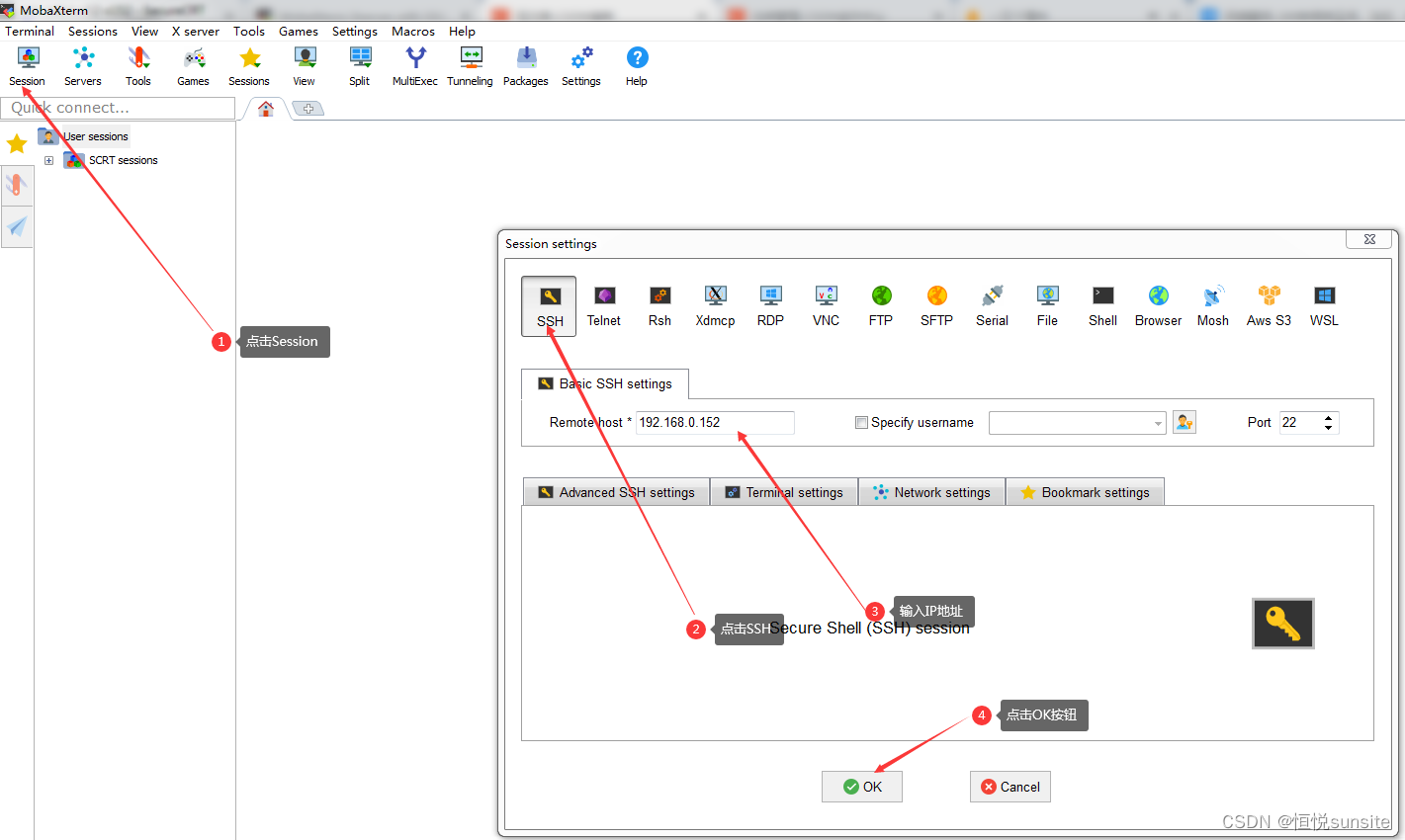Click the OK button

coord(861,787)
